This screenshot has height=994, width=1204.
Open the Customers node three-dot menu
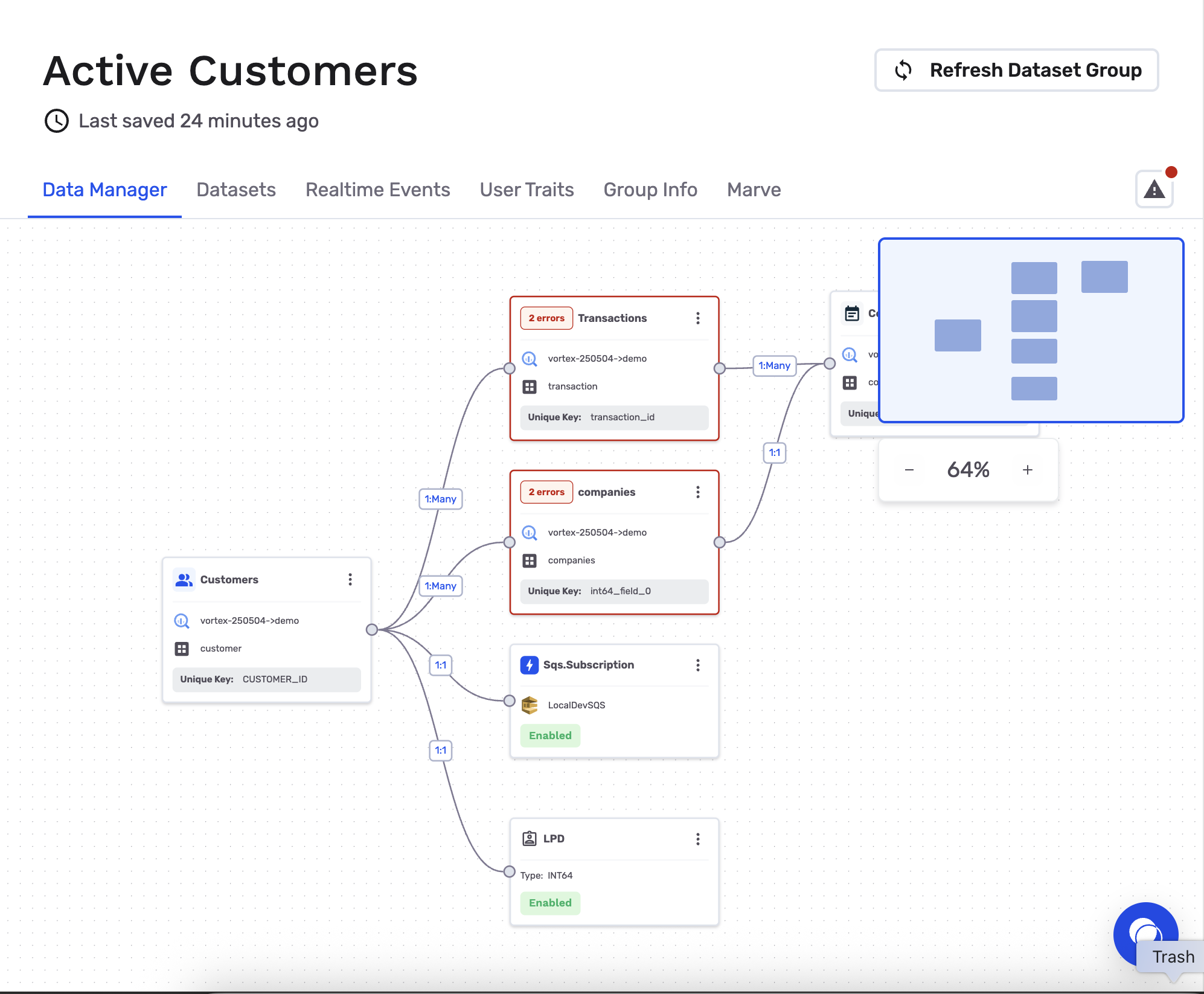(x=350, y=579)
